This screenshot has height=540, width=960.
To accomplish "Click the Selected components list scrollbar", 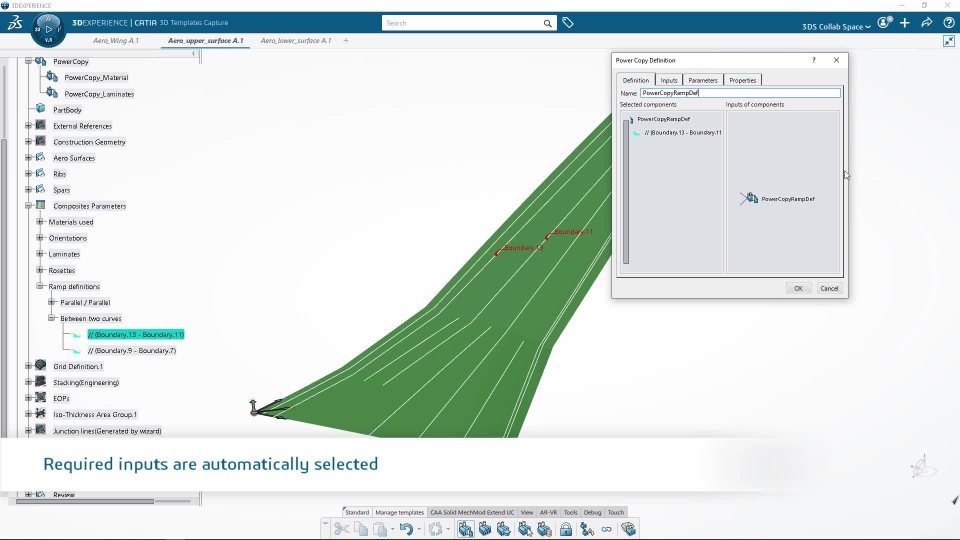I will 626,192.
